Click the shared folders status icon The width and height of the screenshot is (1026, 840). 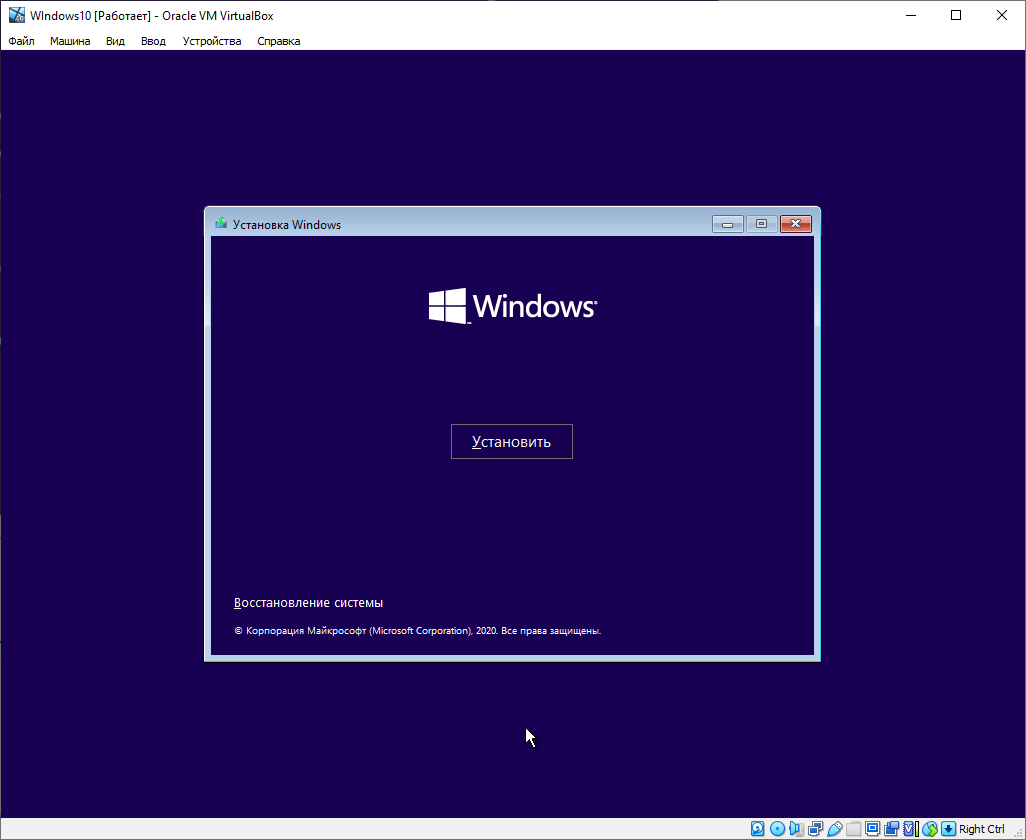click(853, 829)
